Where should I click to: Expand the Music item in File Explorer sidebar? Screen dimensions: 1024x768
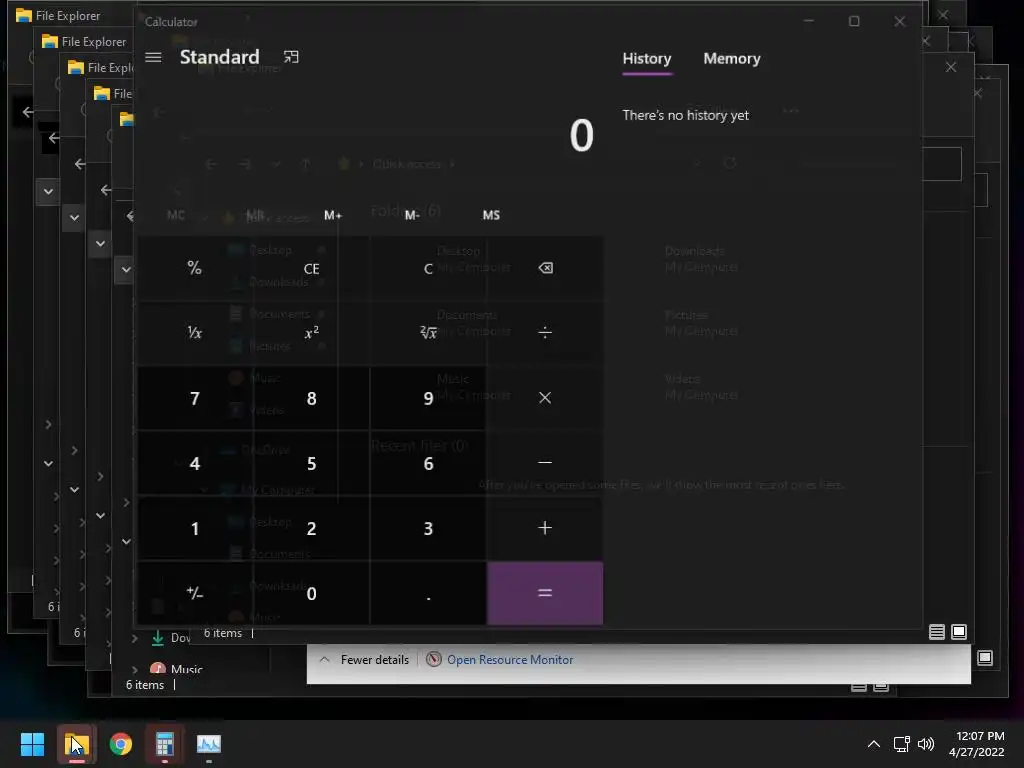click(x=135, y=669)
